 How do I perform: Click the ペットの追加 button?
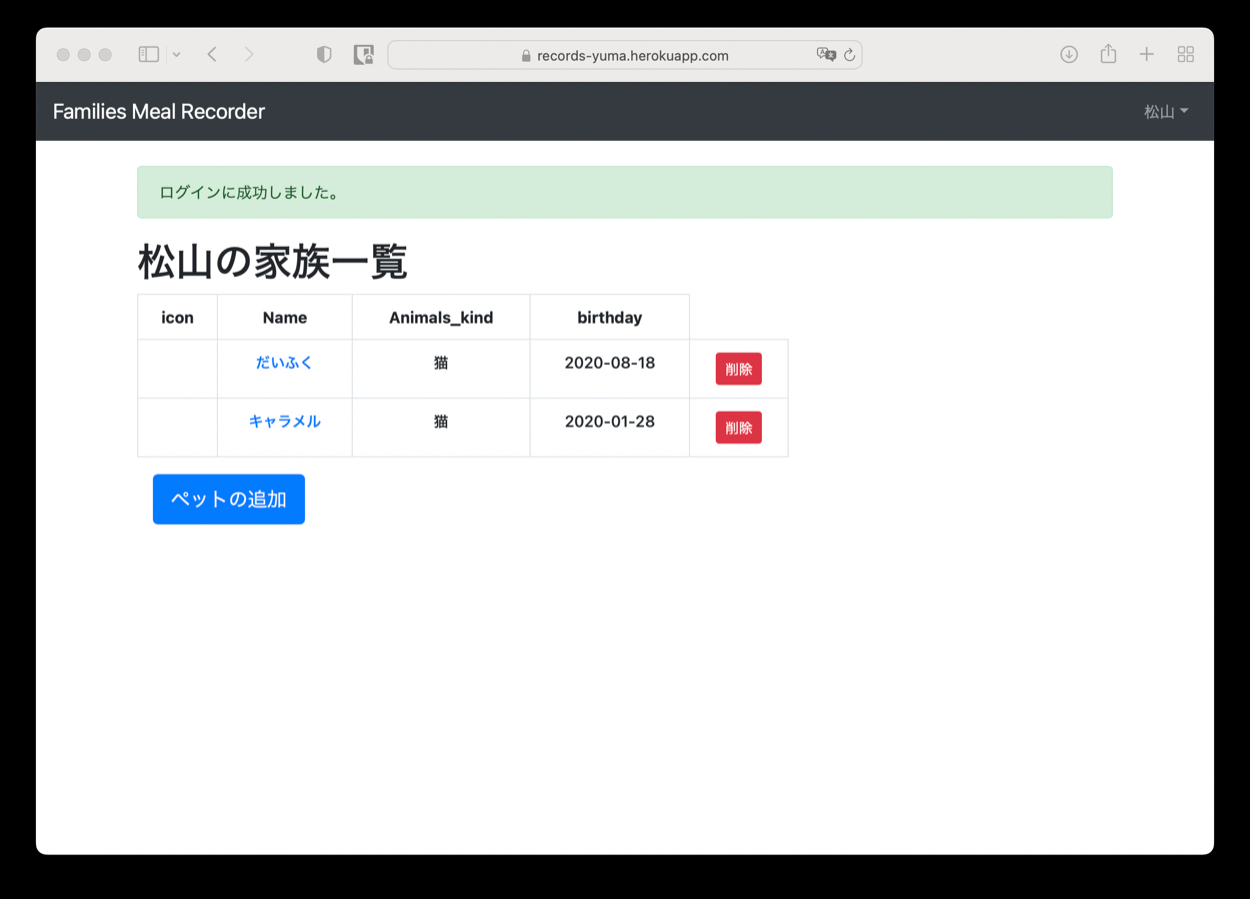pyautogui.click(x=229, y=499)
